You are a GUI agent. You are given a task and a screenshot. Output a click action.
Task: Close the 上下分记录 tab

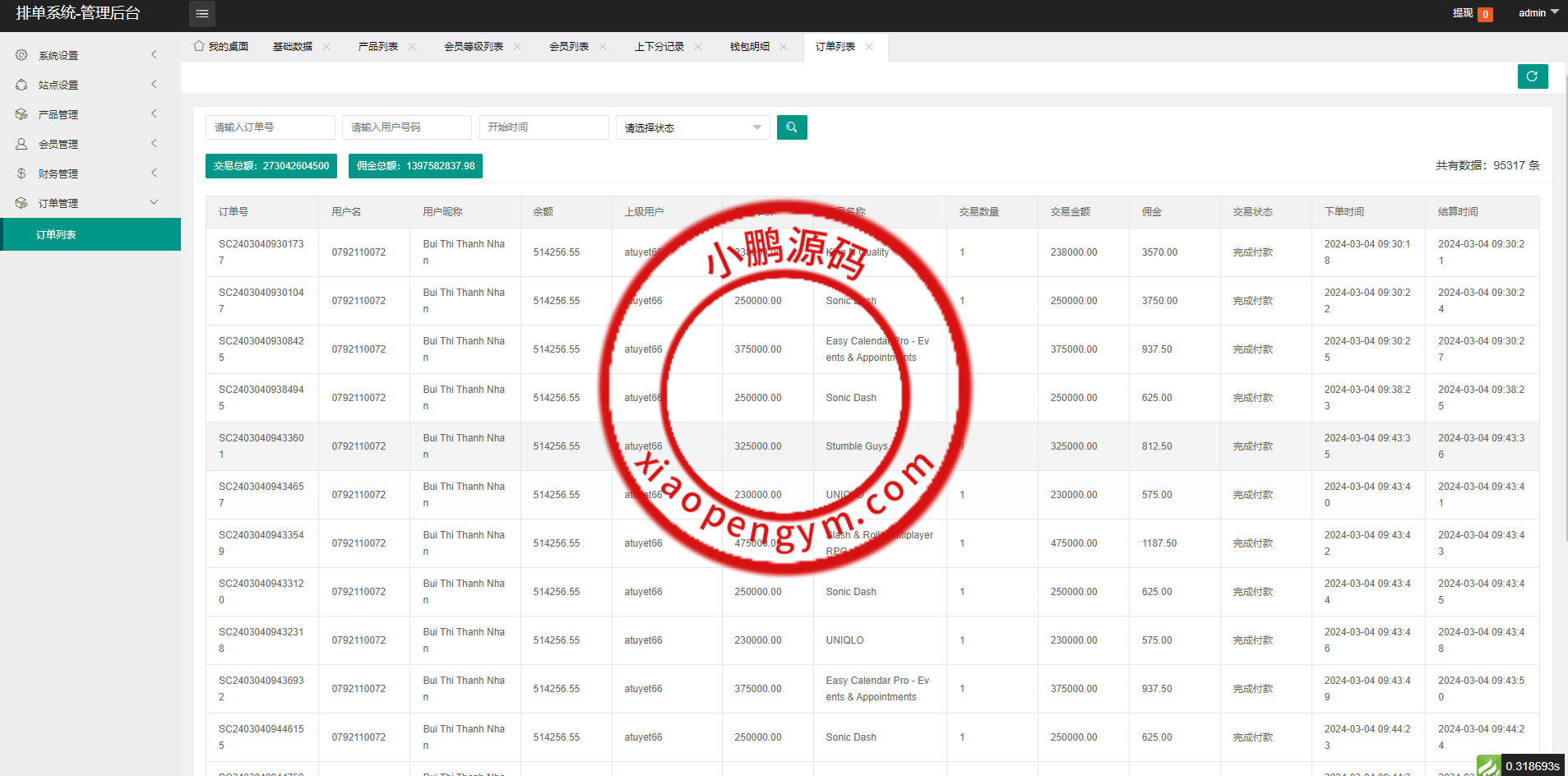click(698, 46)
